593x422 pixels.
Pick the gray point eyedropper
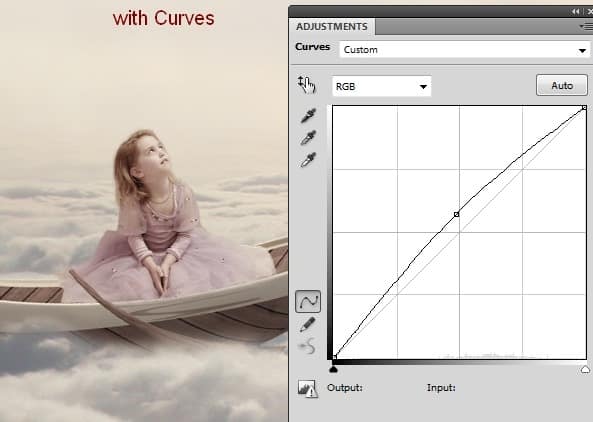click(x=308, y=138)
